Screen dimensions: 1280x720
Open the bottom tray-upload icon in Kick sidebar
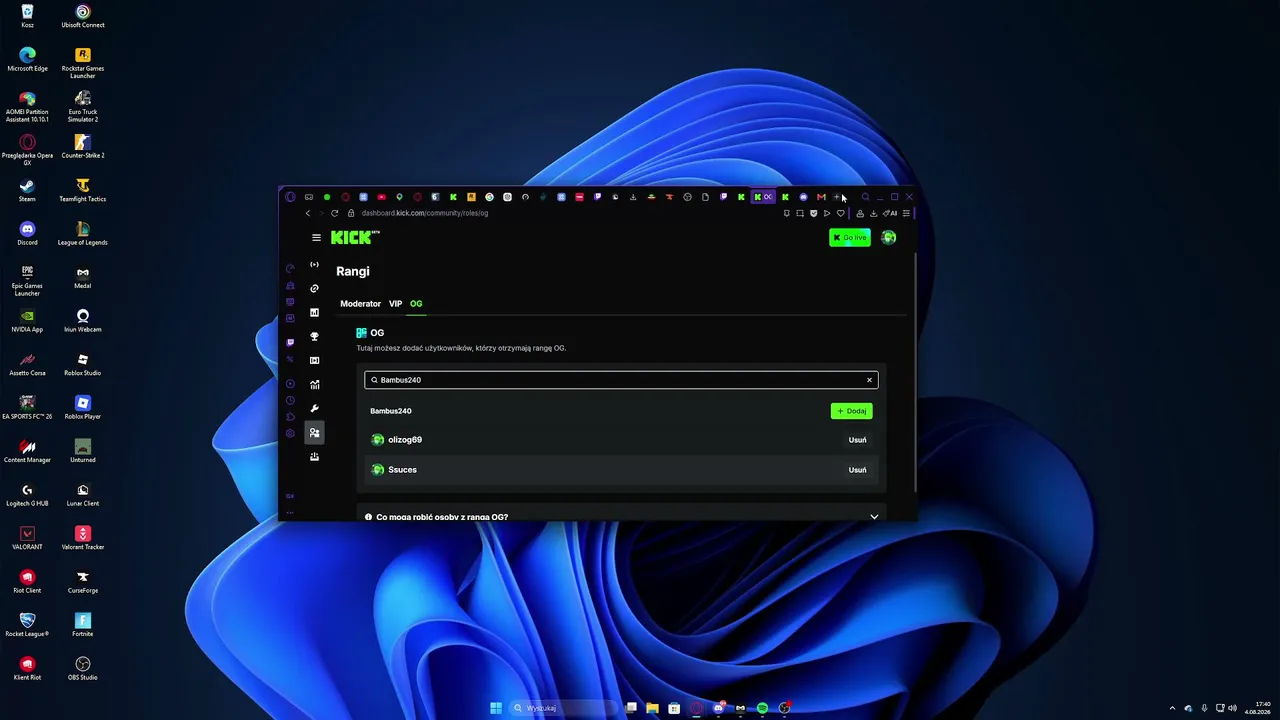tap(314, 457)
